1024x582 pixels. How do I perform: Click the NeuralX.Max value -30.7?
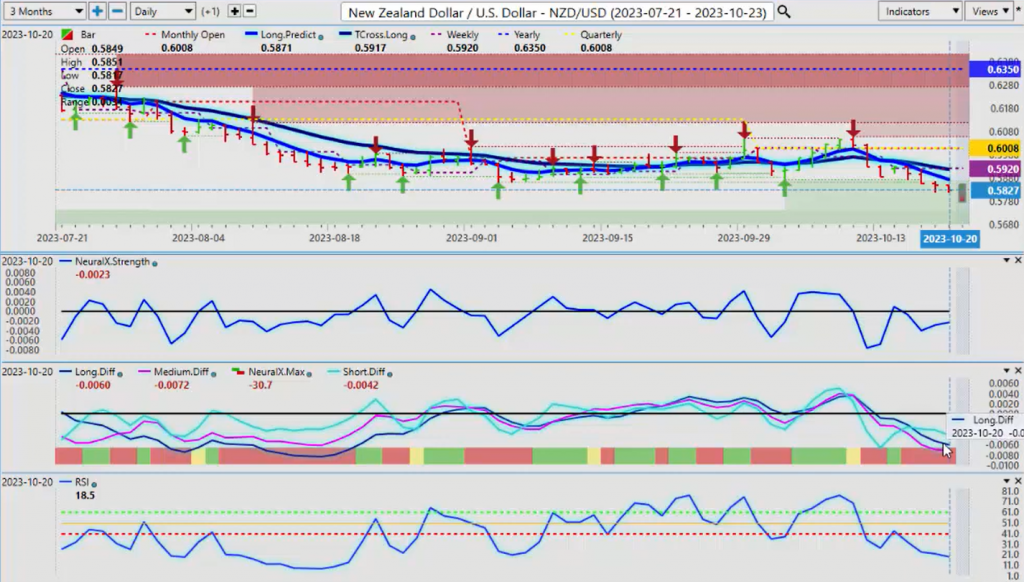[x=260, y=385]
